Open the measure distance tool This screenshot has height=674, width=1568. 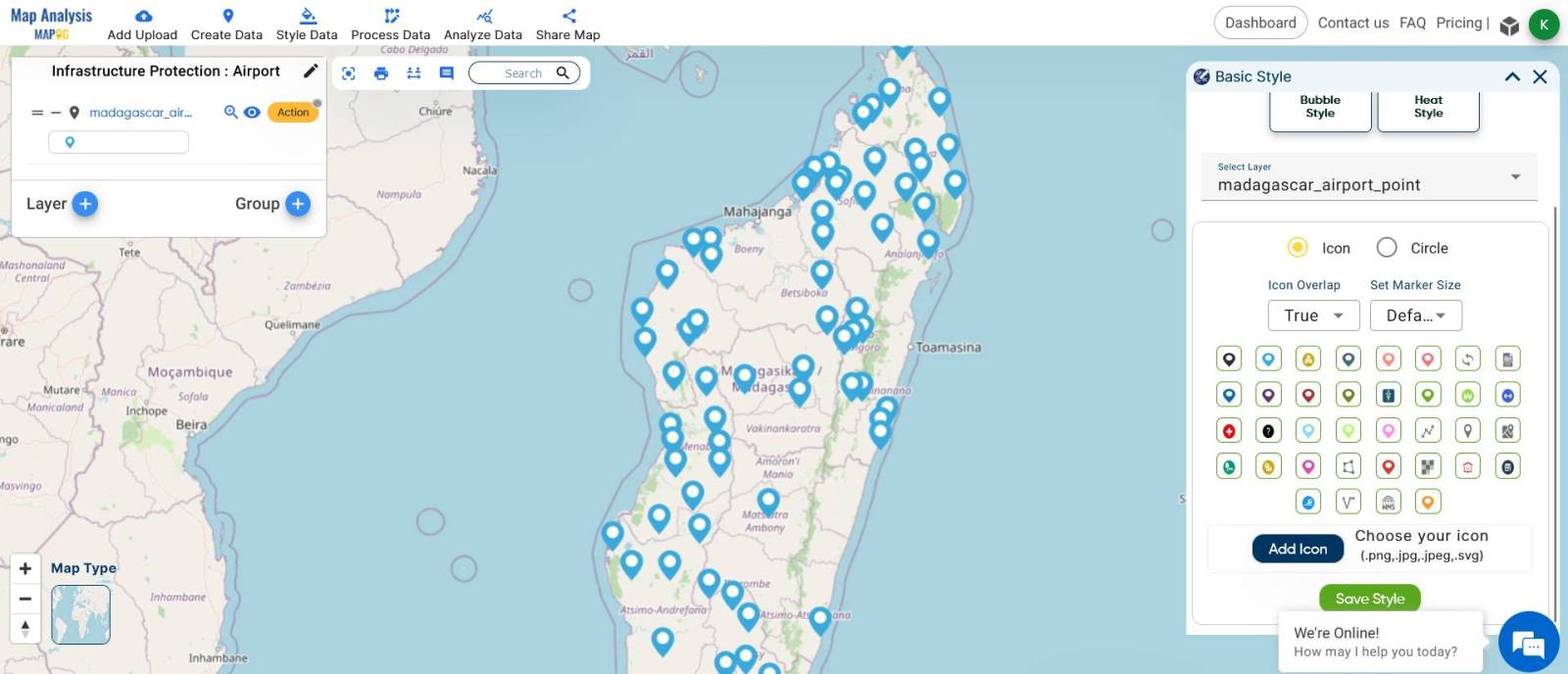(414, 73)
